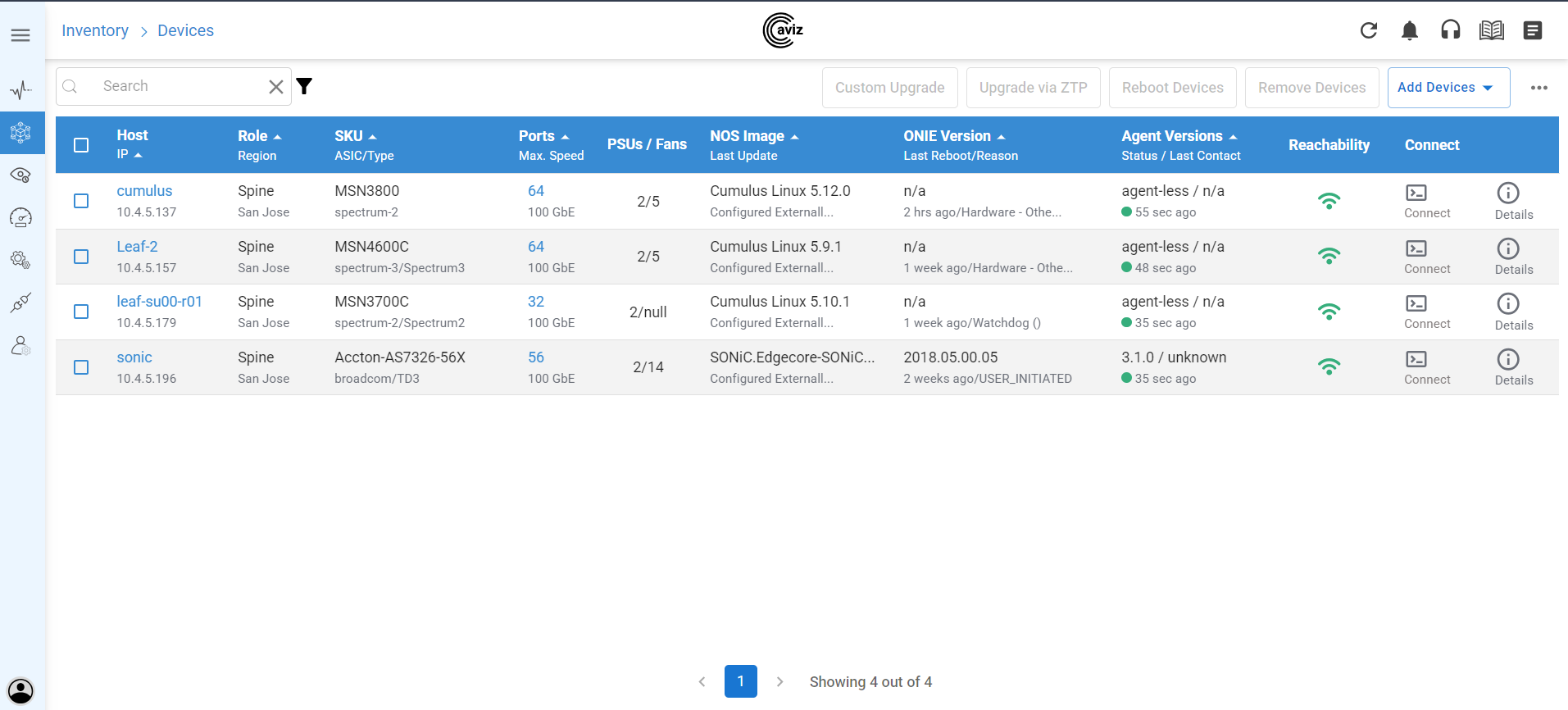The image size is (1568, 710).
Task: Sort by SKU column
Action: [x=356, y=136]
